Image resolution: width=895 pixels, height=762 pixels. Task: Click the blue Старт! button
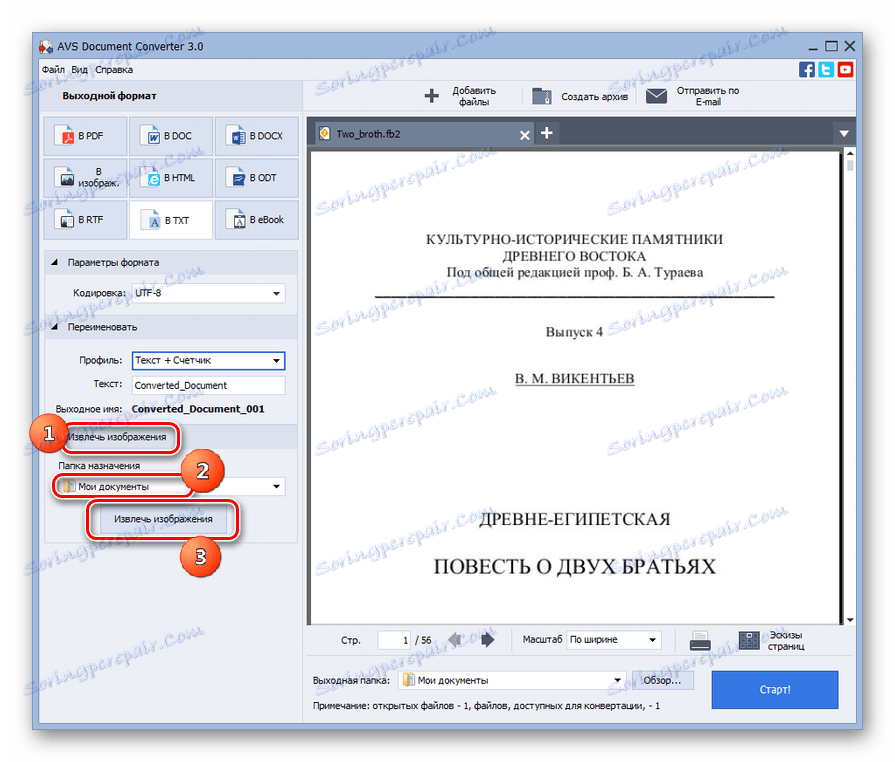tap(775, 690)
